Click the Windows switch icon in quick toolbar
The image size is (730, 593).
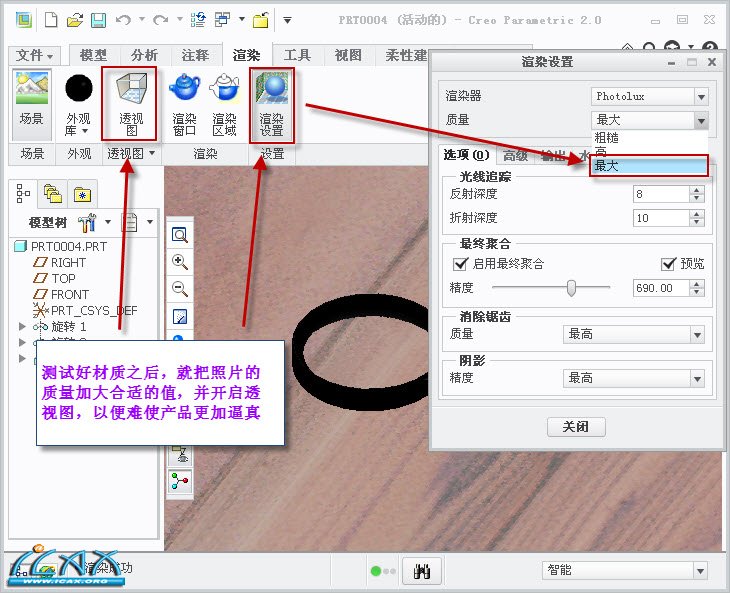(222, 20)
